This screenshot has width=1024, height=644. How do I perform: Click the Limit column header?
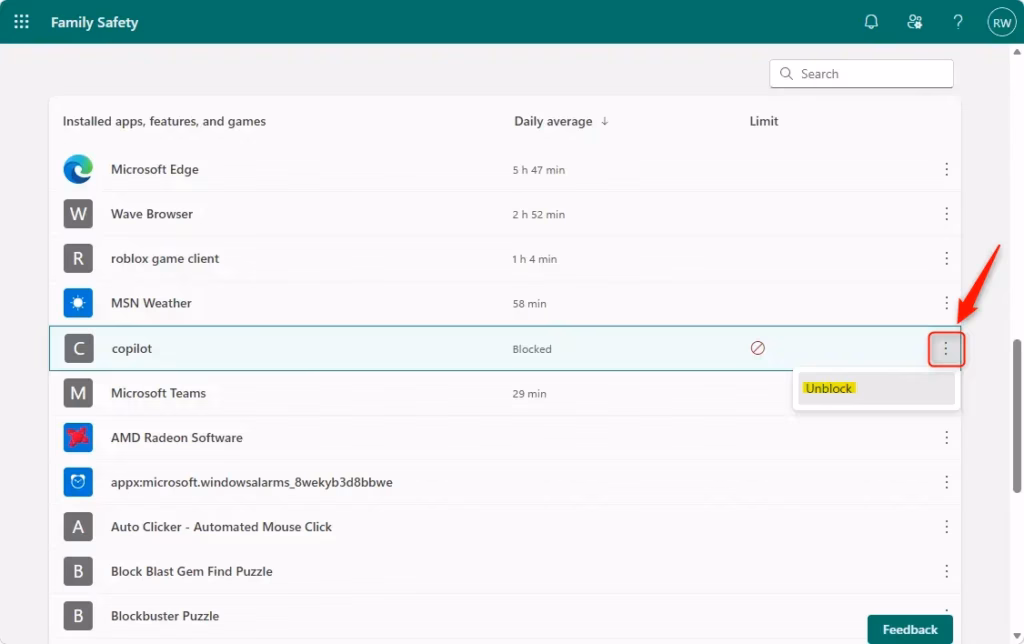point(763,121)
